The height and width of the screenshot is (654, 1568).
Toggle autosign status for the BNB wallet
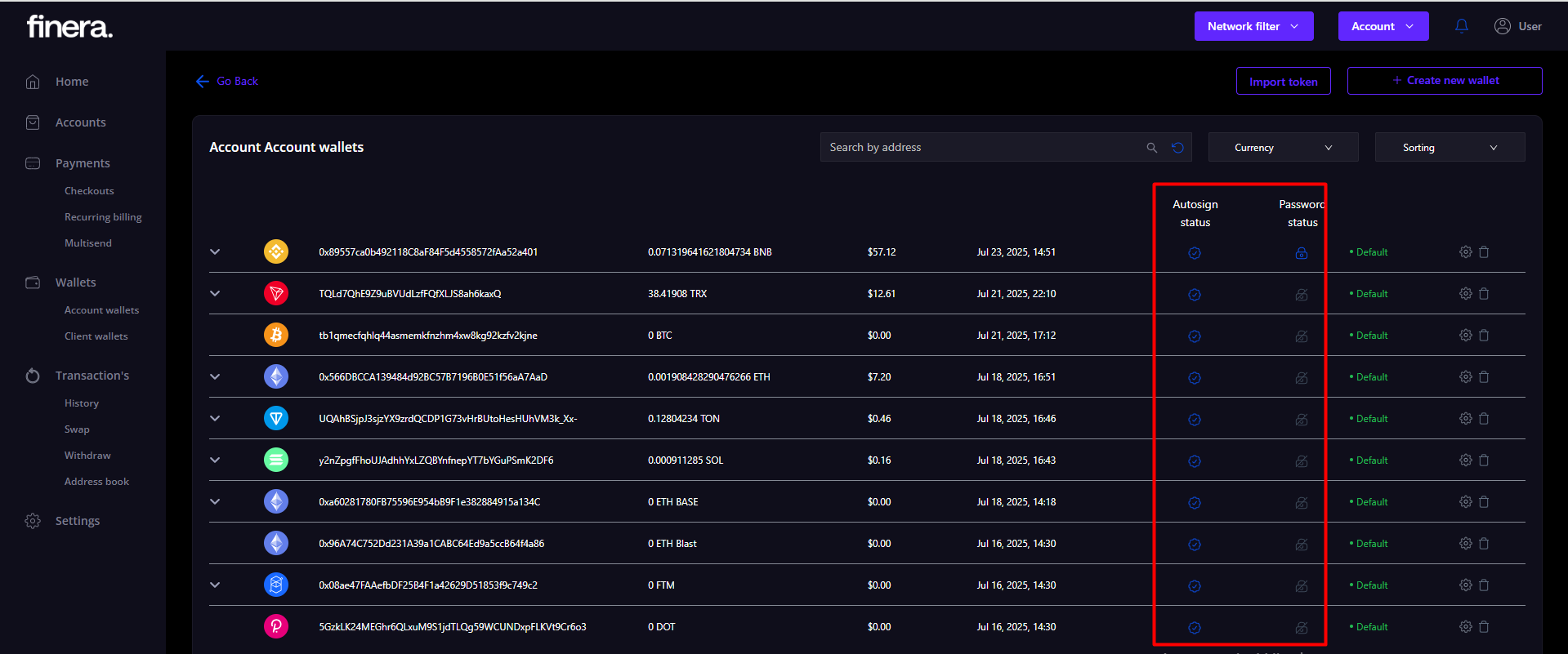tap(1194, 253)
